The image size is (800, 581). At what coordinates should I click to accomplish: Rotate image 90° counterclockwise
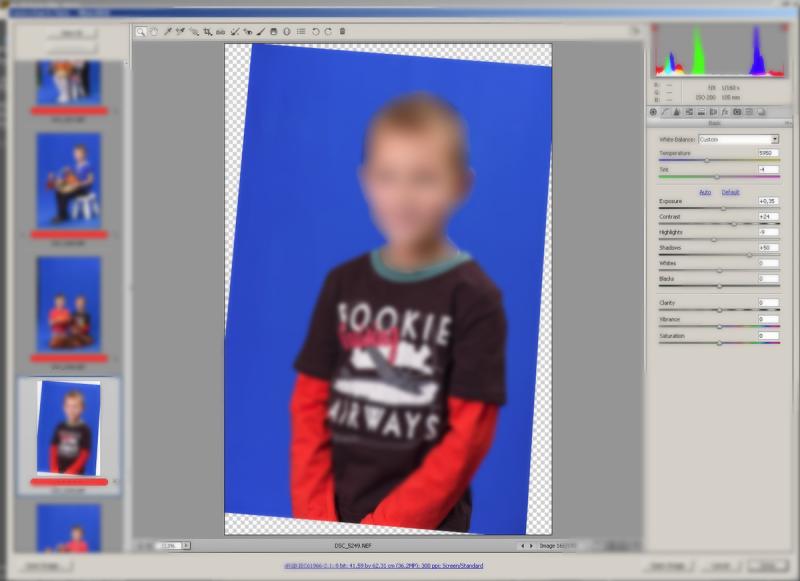coord(315,32)
